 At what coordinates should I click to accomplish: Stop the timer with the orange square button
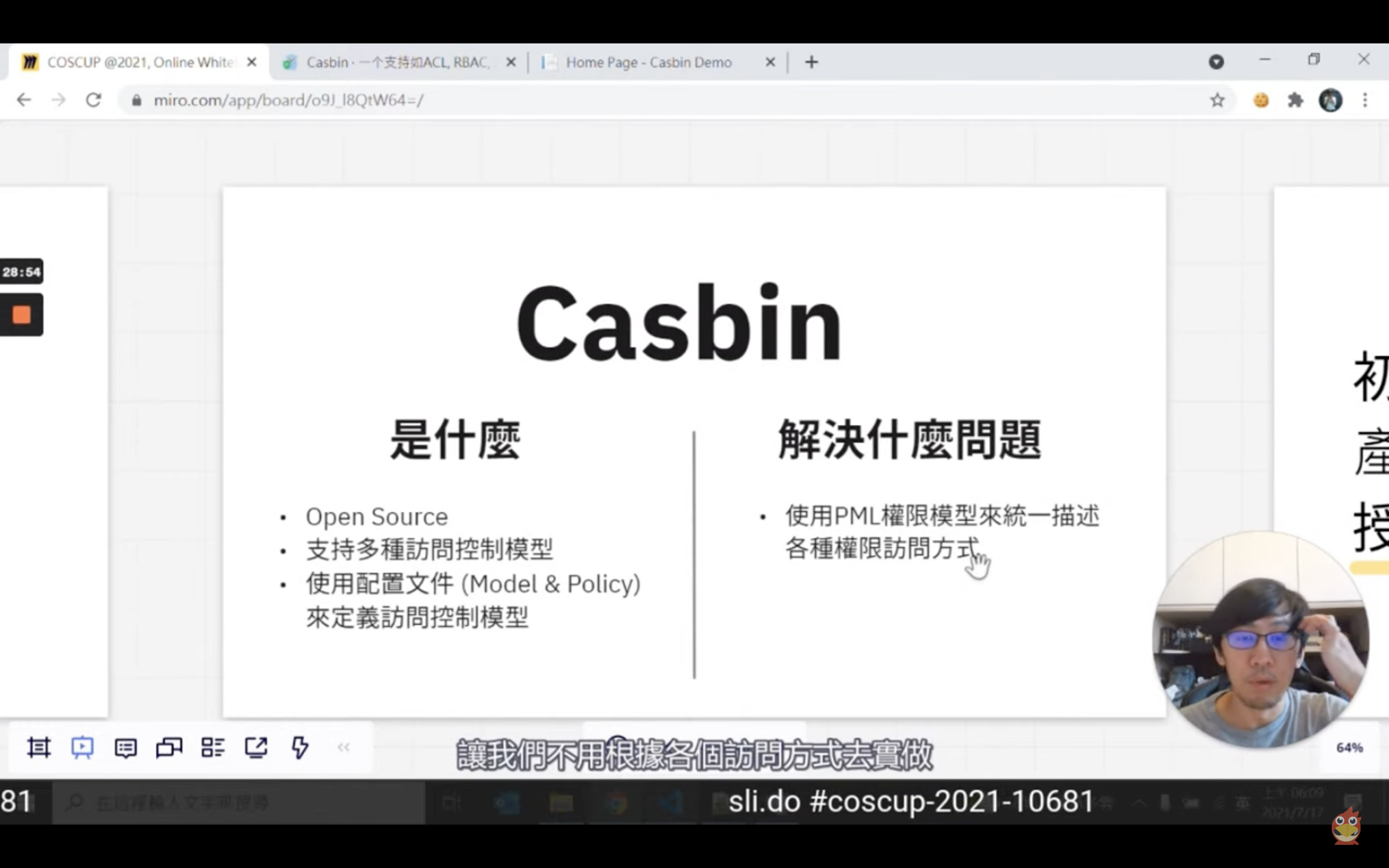[21, 314]
